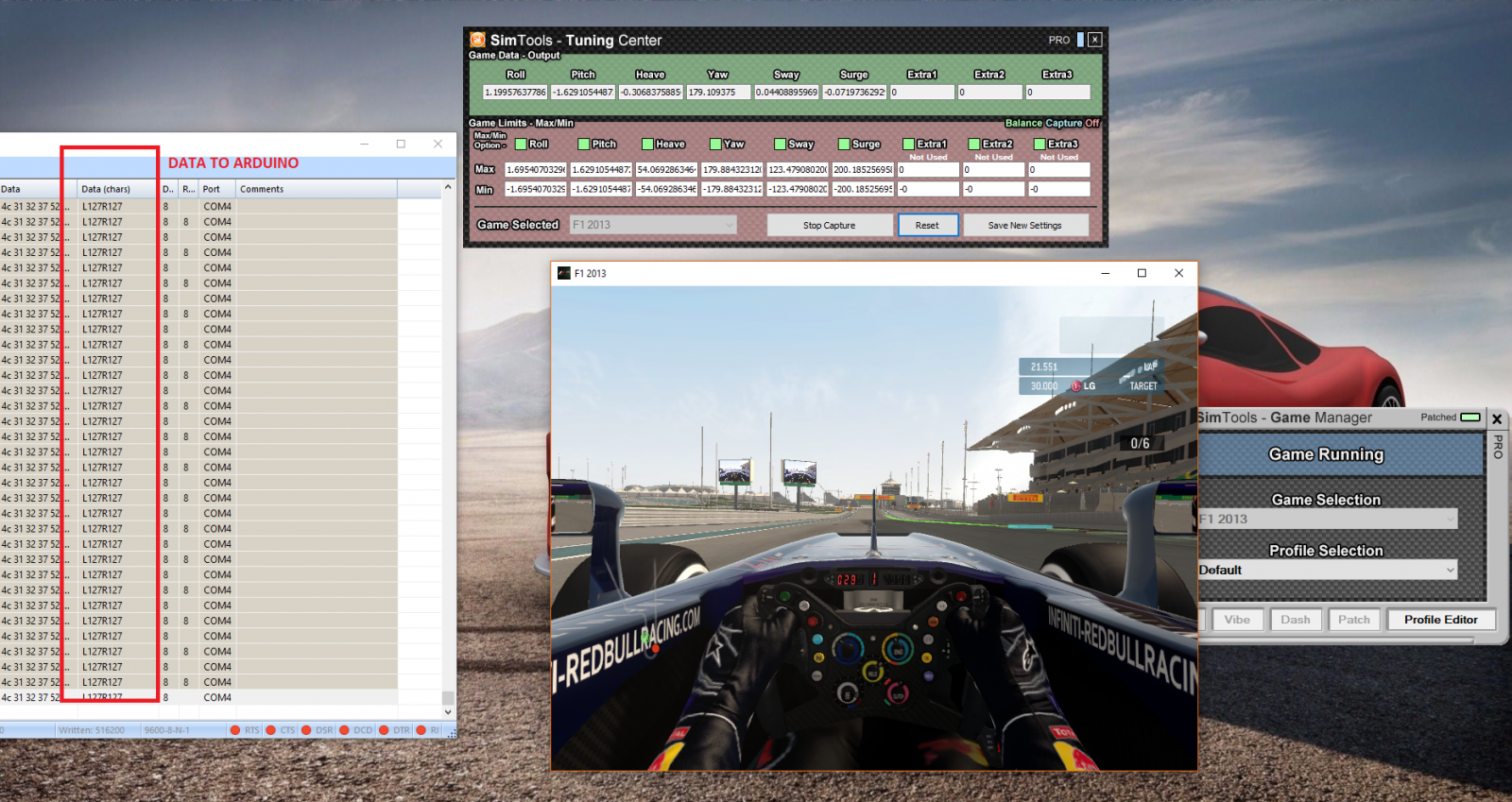Viewport: 1512px width, 802px height.
Task: Close the SimTools Game Manager window
Action: (x=1497, y=418)
